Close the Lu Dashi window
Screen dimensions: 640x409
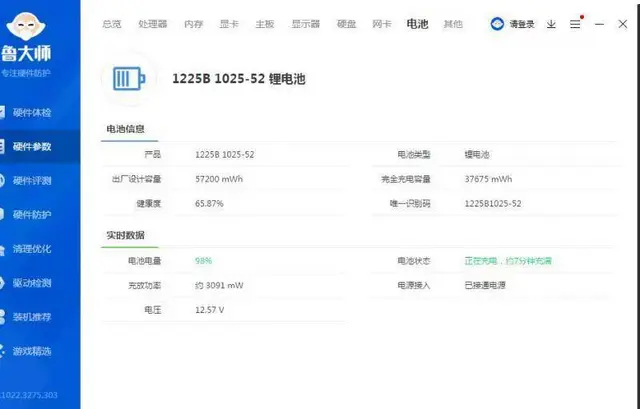point(622,24)
